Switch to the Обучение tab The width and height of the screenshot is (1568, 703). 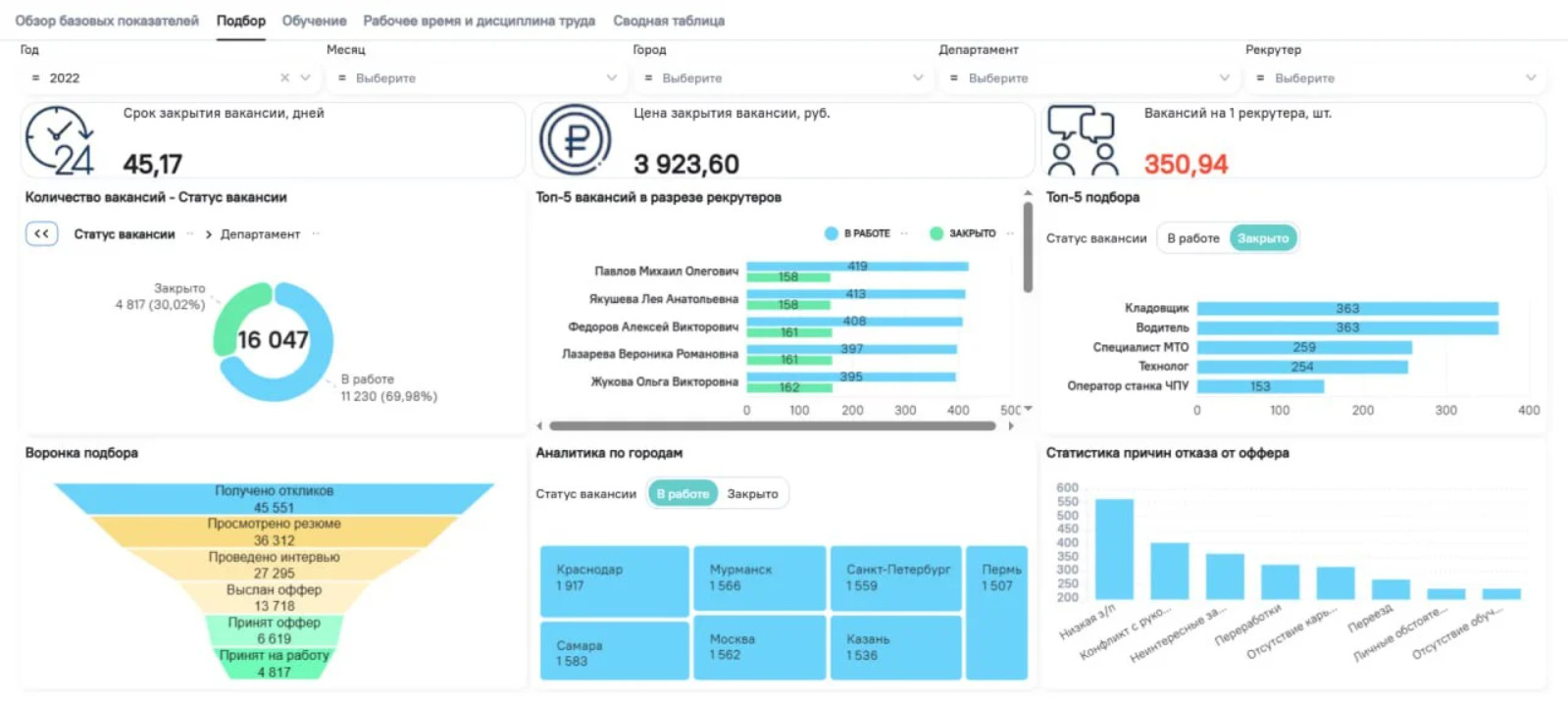pyautogui.click(x=314, y=21)
